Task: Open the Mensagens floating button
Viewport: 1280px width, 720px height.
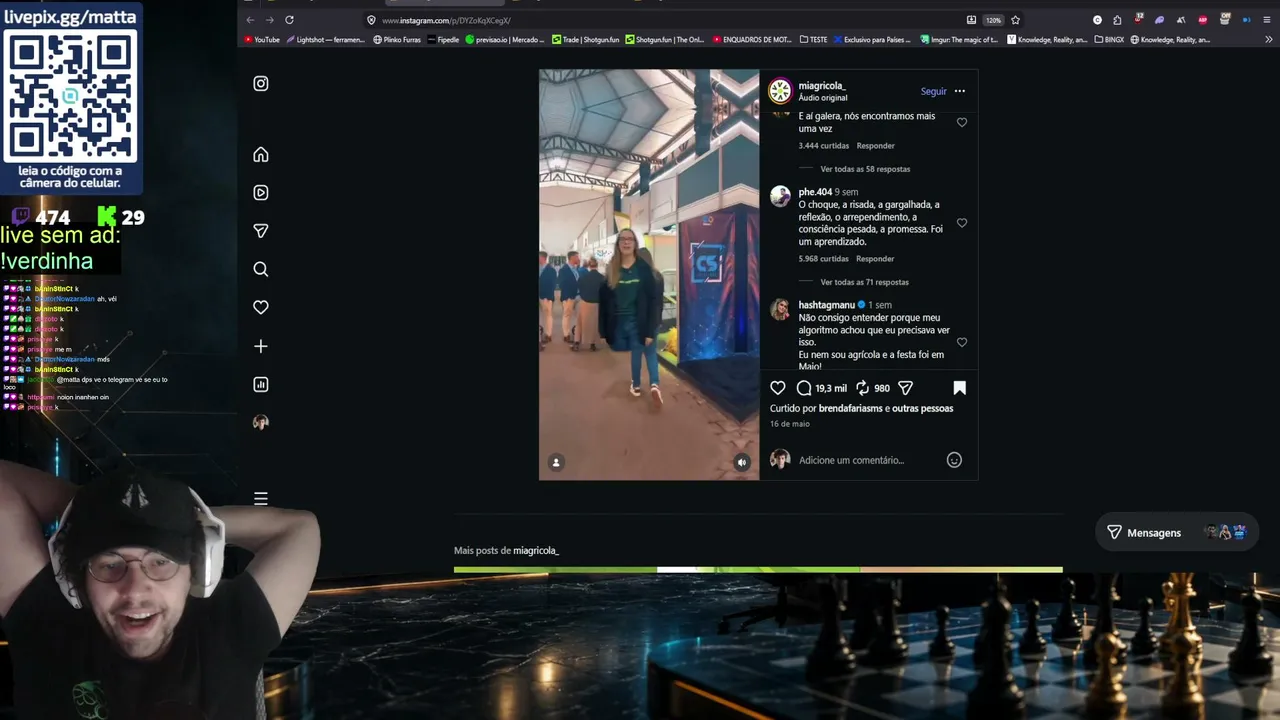Action: click(1176, 533)
